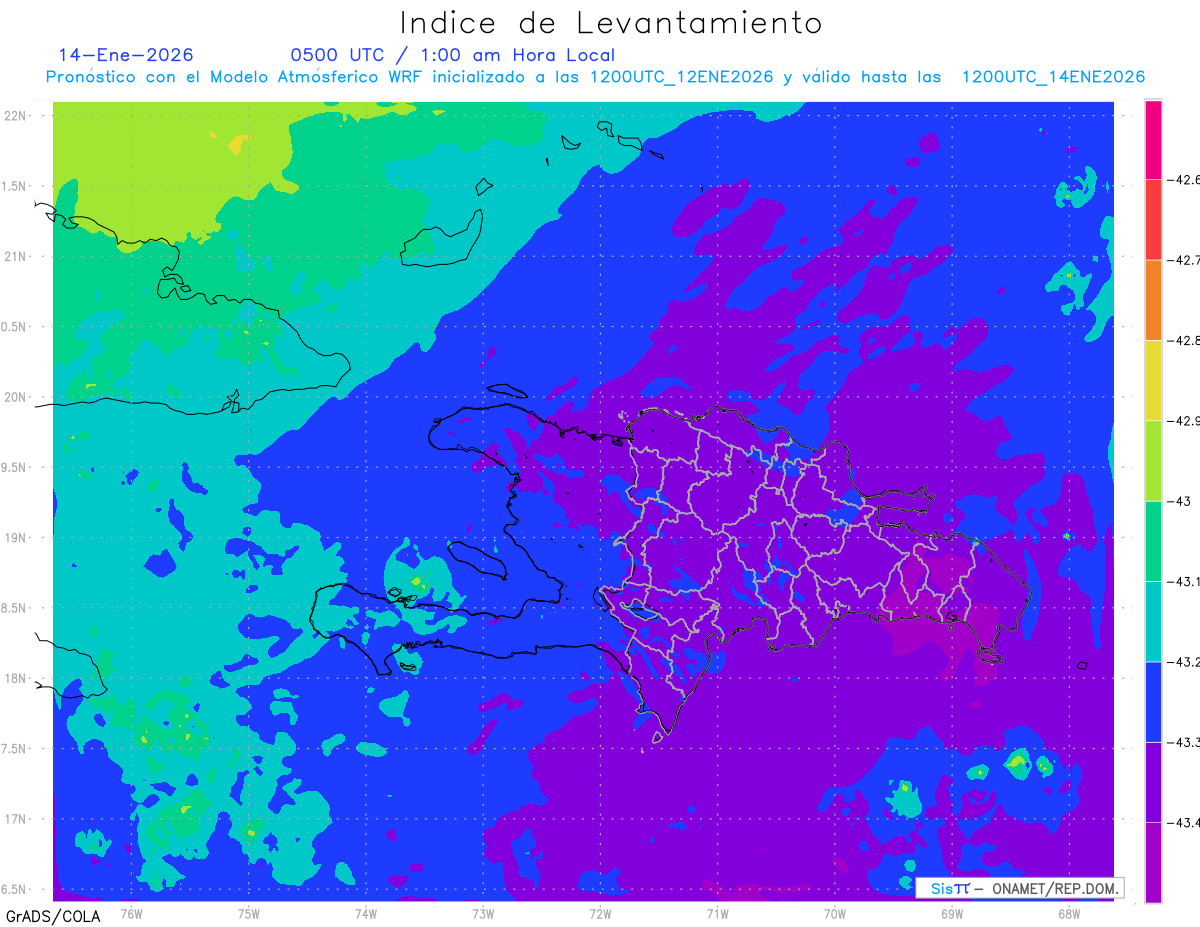Click the '0500 UTC / 1:00 am Hora Local' text
Viewport: 1200px width, 927px height.
click(x=452, y=55)
